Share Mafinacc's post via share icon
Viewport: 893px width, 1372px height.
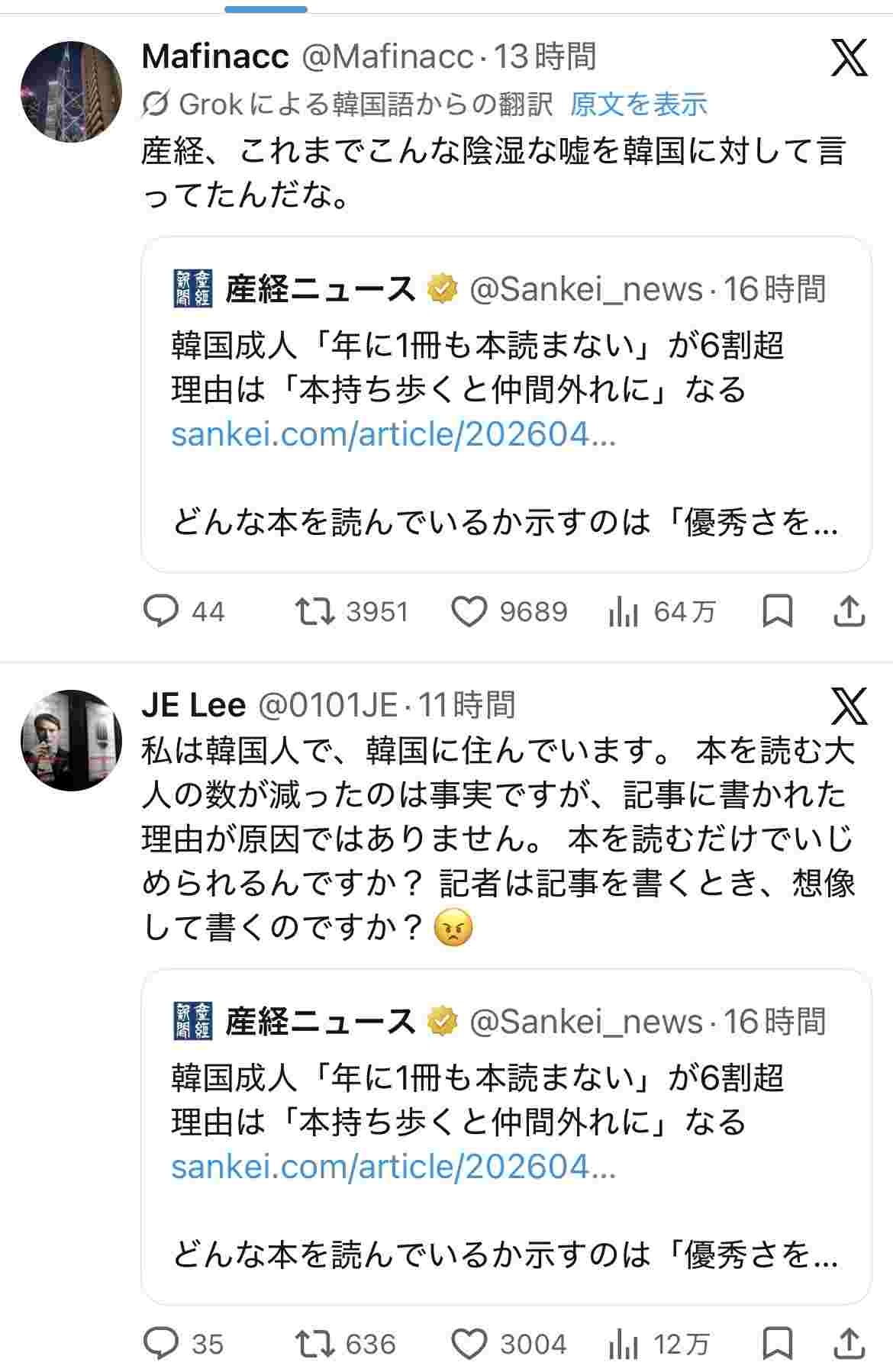(849, 611)
